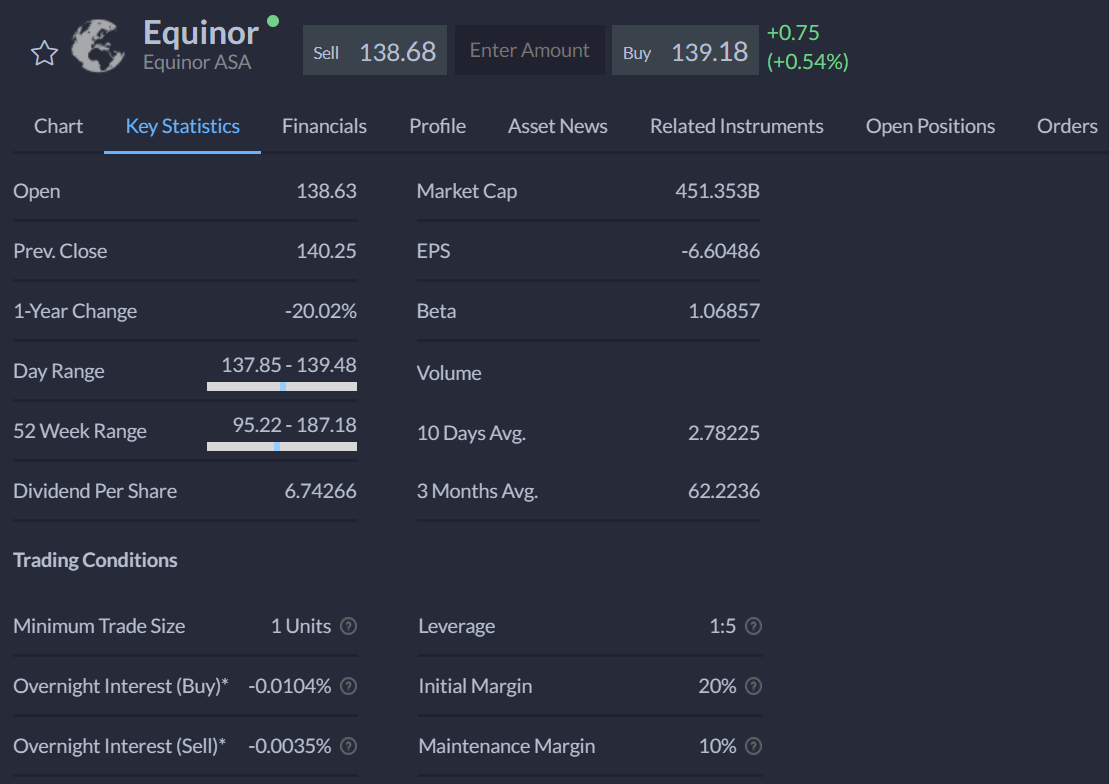Select the Dividend Per Share value 6.74266

320,491
